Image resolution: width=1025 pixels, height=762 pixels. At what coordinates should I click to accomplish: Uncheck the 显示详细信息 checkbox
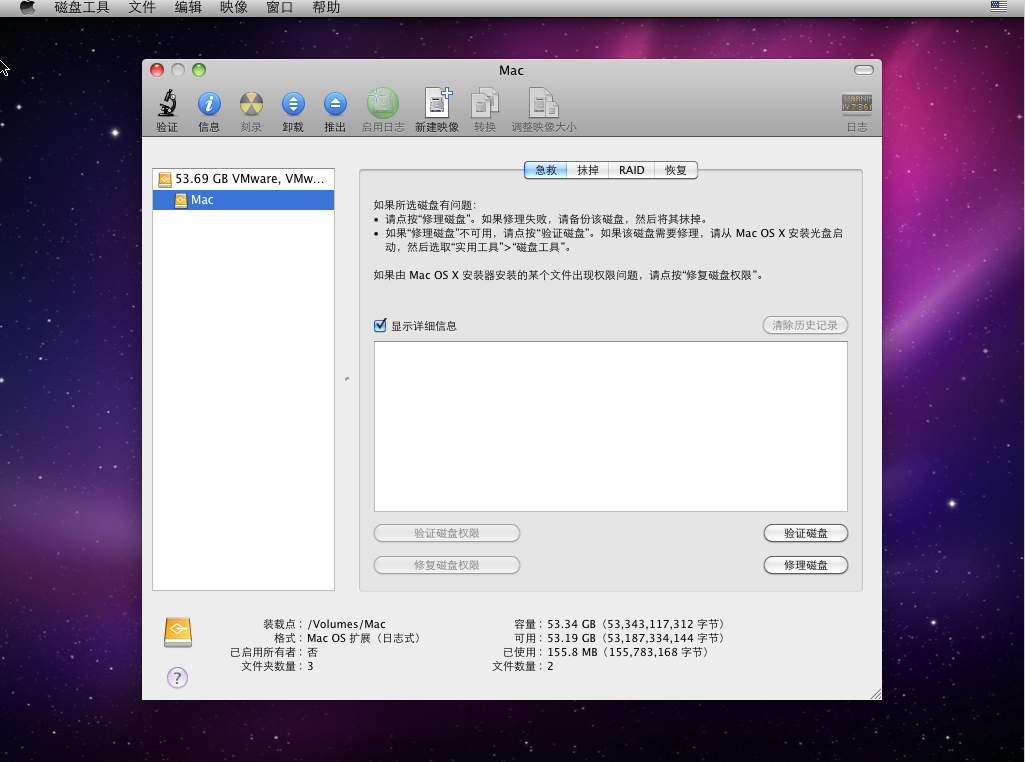tap(379, 325)
